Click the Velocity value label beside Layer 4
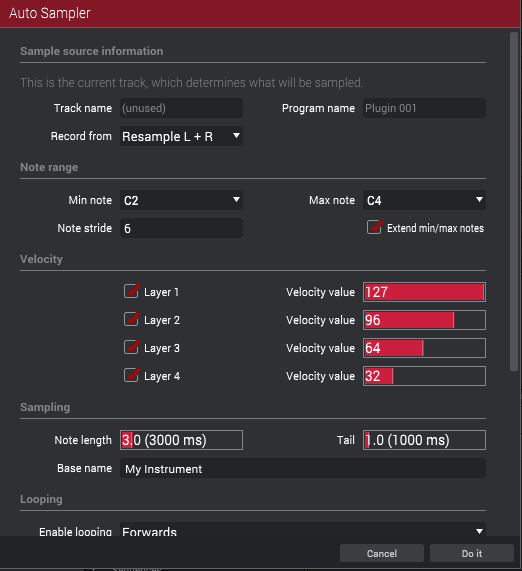The width and height of the screenshot is (522, 571). click(320, 376)
